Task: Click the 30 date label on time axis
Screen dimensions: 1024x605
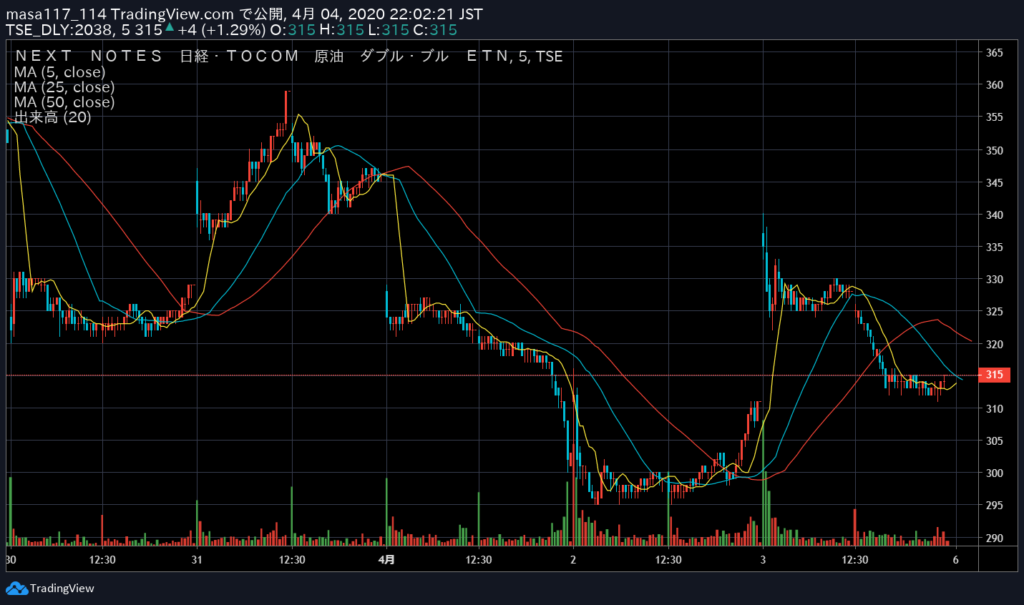Action: 10,560
